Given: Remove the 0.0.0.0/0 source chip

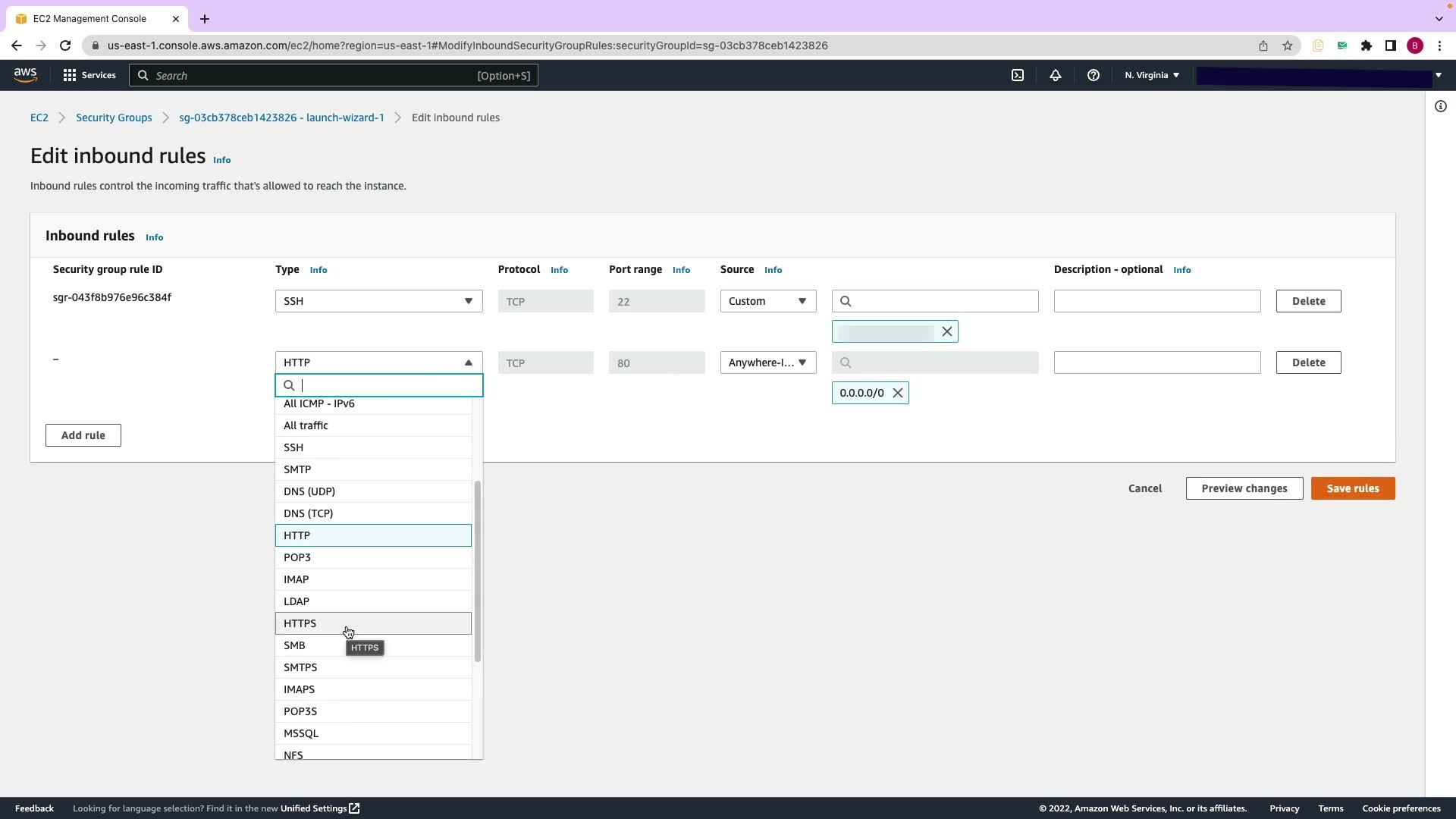Looking at the screenshot, I should pyautogui.click(x=898, y=393).
